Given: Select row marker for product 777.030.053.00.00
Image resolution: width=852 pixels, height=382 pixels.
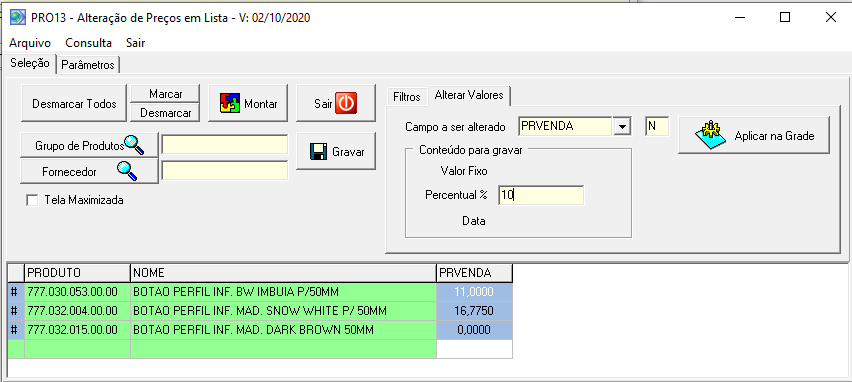Looking at the screenshot, I should pos(15,292).
